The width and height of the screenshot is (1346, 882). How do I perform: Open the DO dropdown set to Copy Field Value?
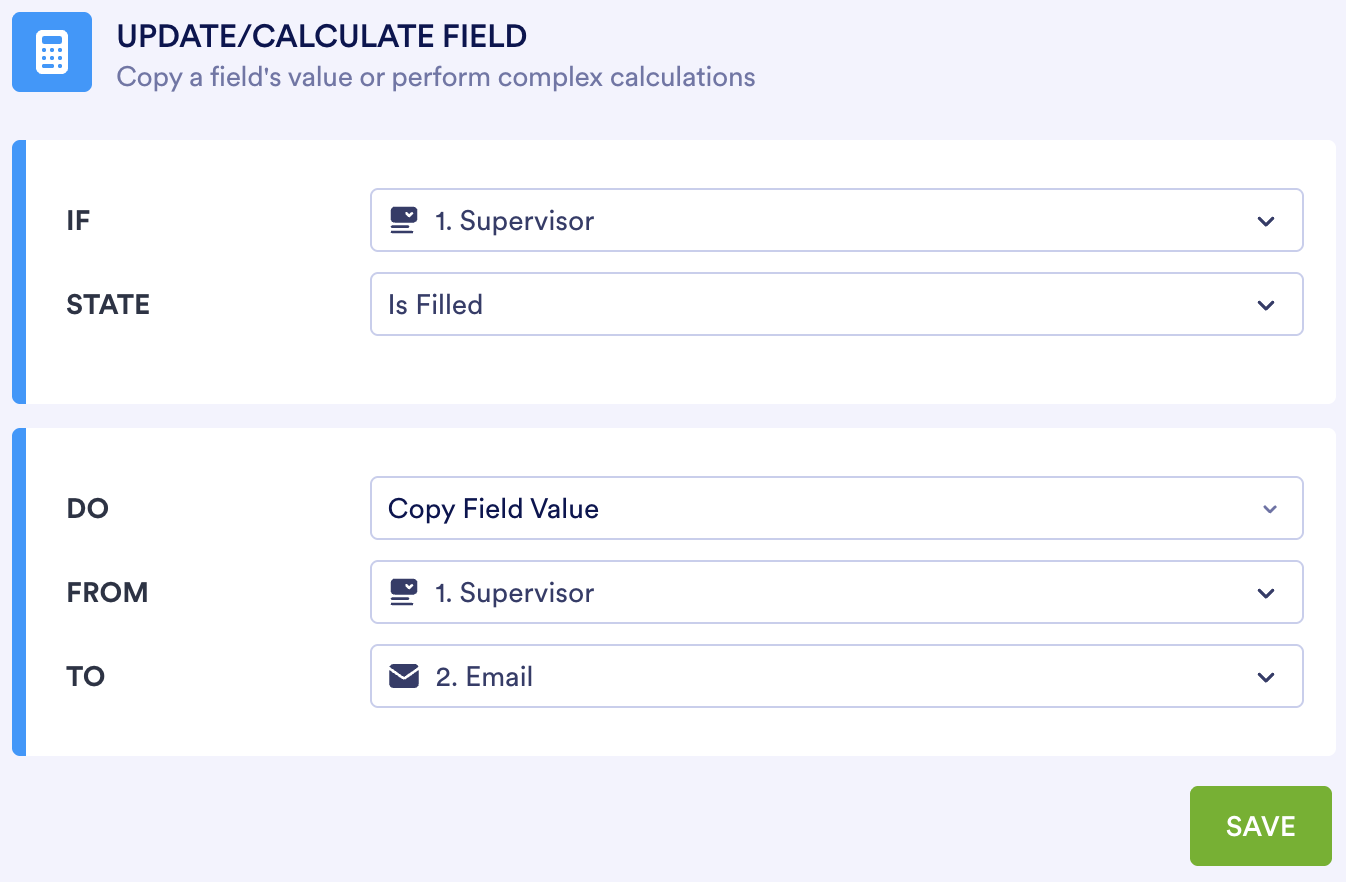coord(837,508)
